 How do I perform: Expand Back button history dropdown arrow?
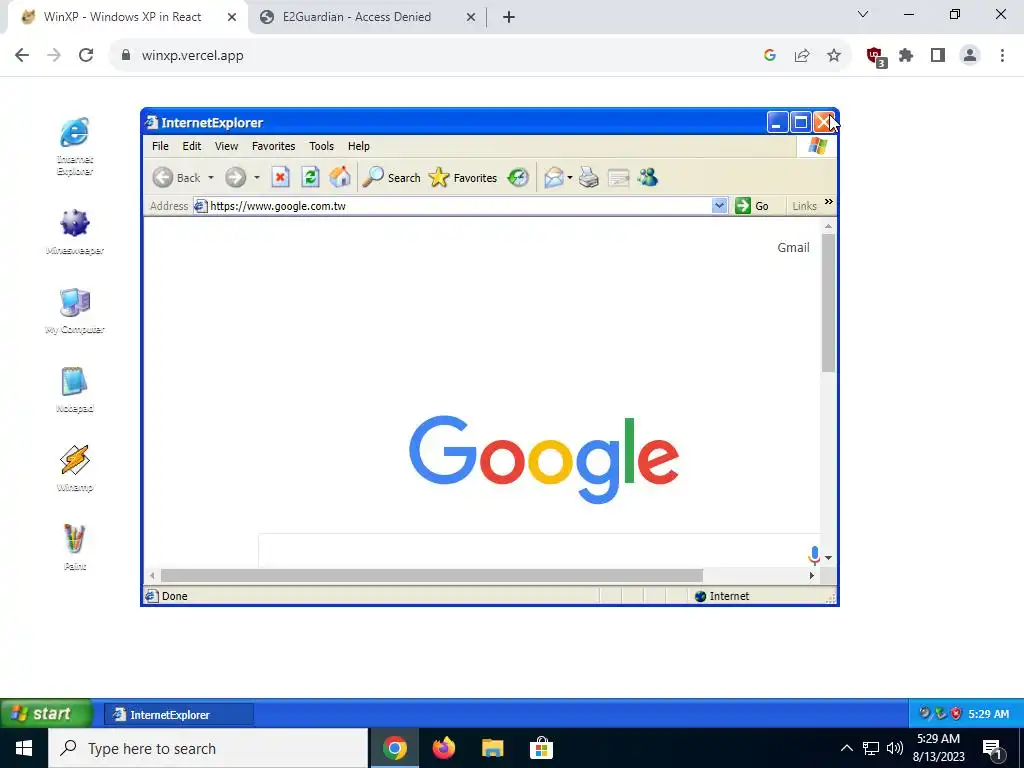[x=210, y=178]
